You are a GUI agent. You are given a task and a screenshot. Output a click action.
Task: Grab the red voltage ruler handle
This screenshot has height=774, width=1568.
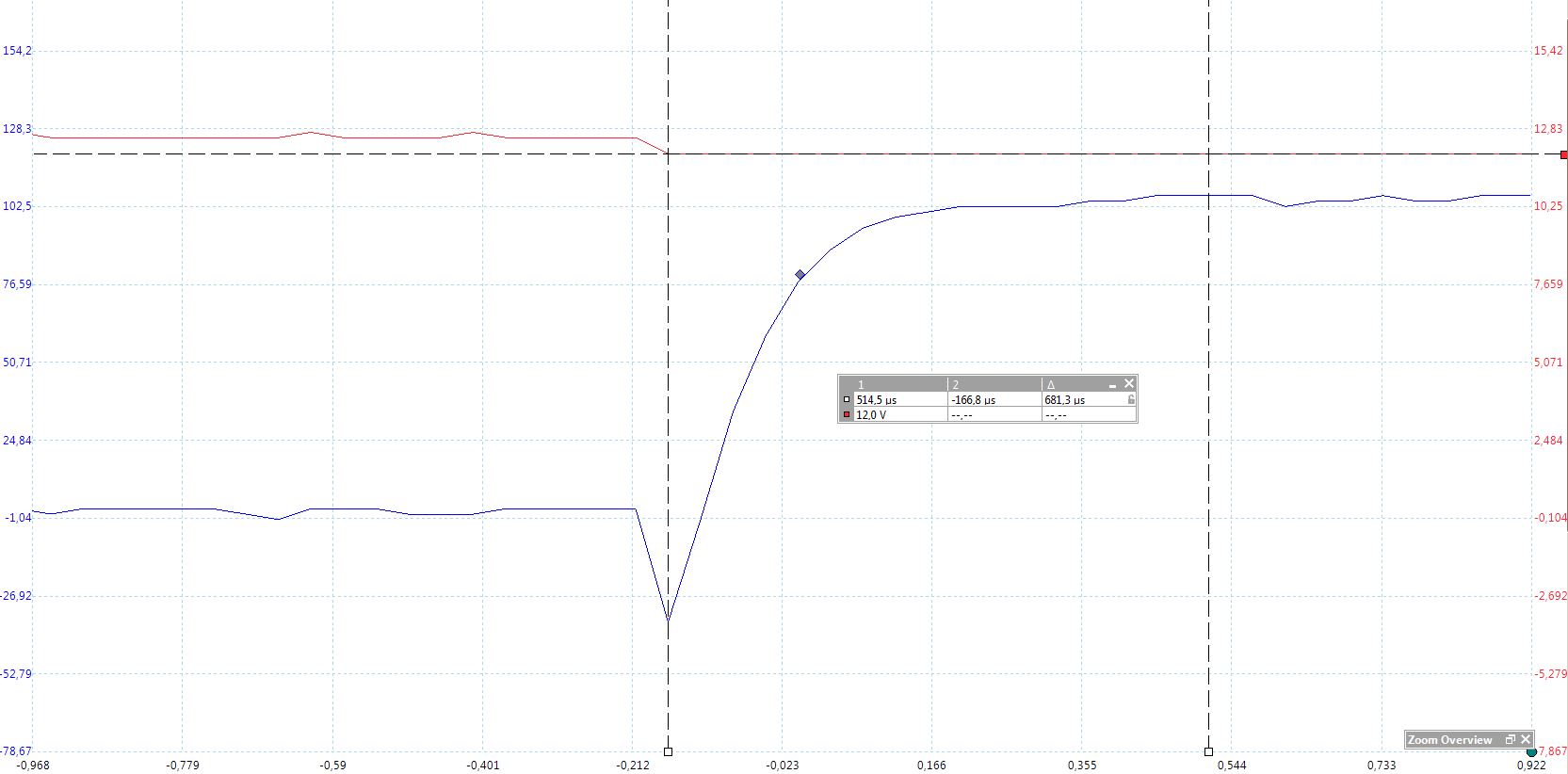[x=1563, y=154]
